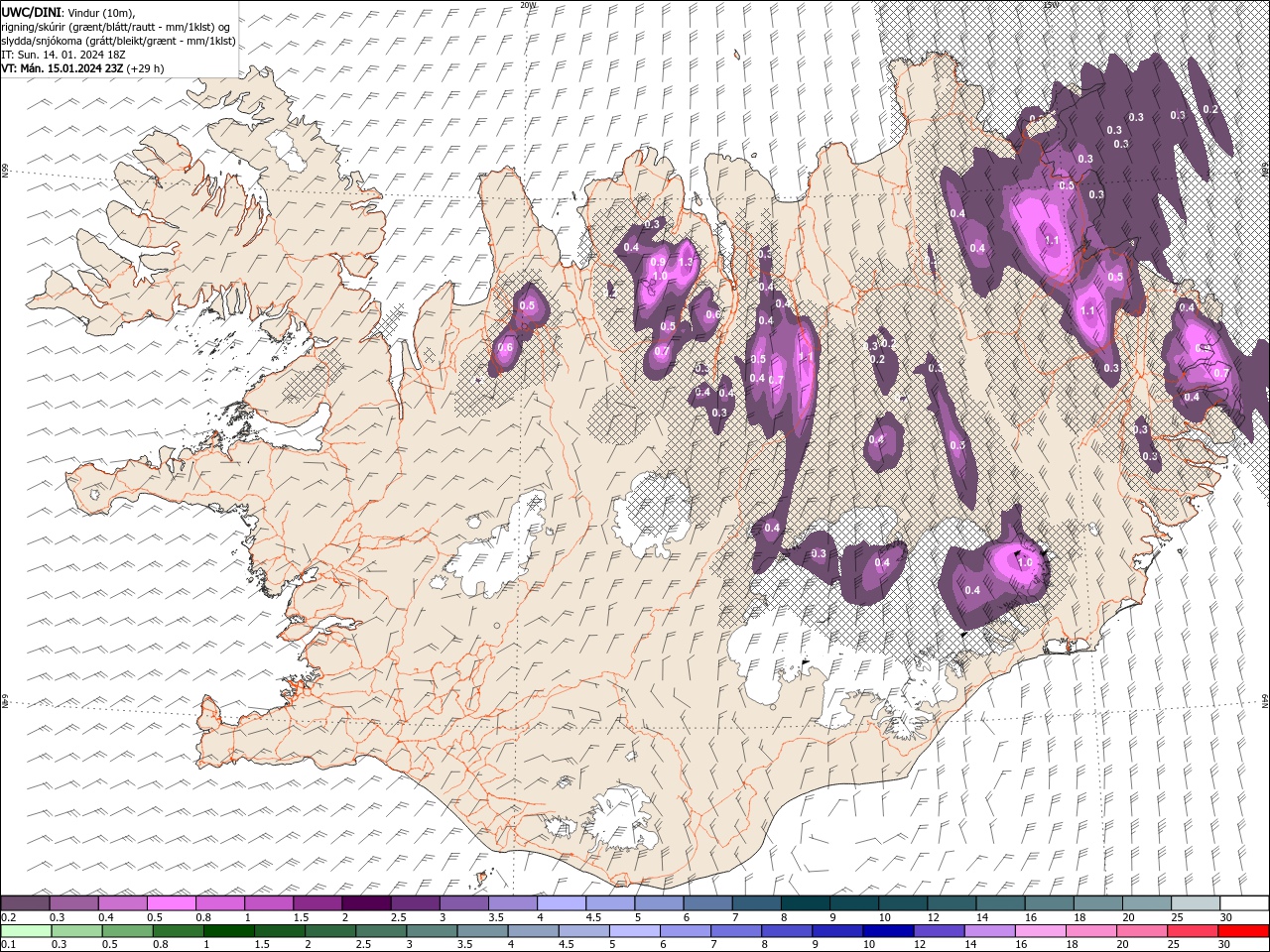Screen dimensions: 1270x952
Task: Select the darkest green swatch at 1 in the rain legend
Action: [228, 931]
